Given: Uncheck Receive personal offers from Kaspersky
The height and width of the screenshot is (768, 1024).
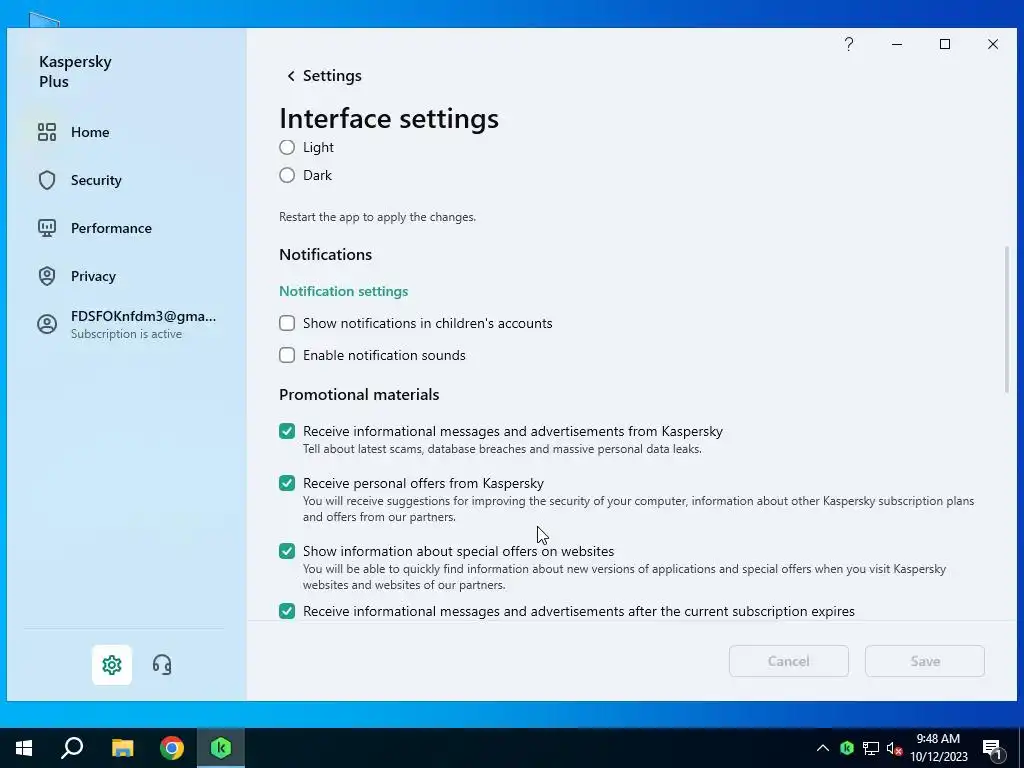Looking at the screenshot, I should [287, 483].
